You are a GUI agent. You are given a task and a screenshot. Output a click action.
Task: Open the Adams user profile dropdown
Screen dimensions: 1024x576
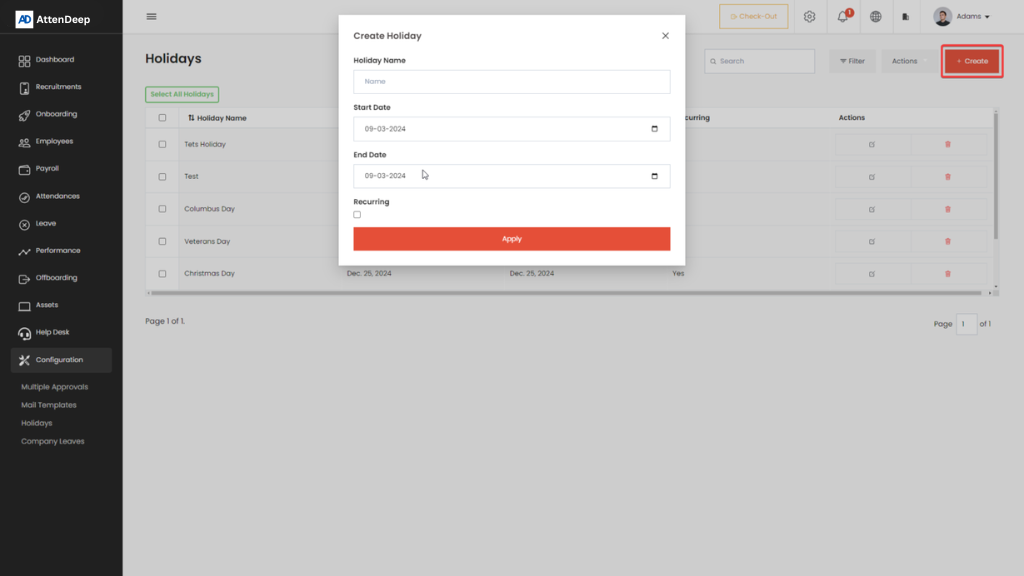(x=961, y=17)
